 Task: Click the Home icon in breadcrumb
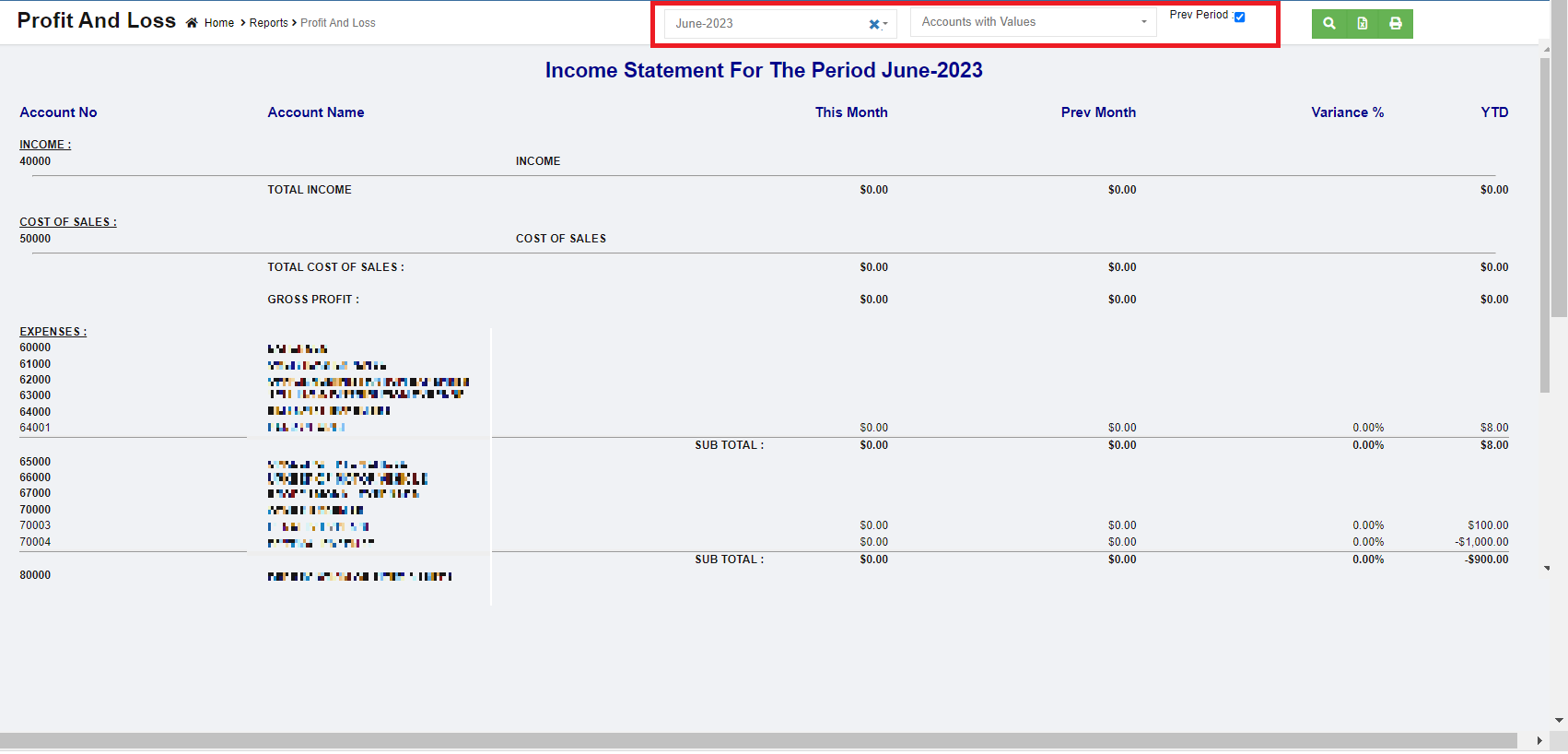tap(192, 23)
